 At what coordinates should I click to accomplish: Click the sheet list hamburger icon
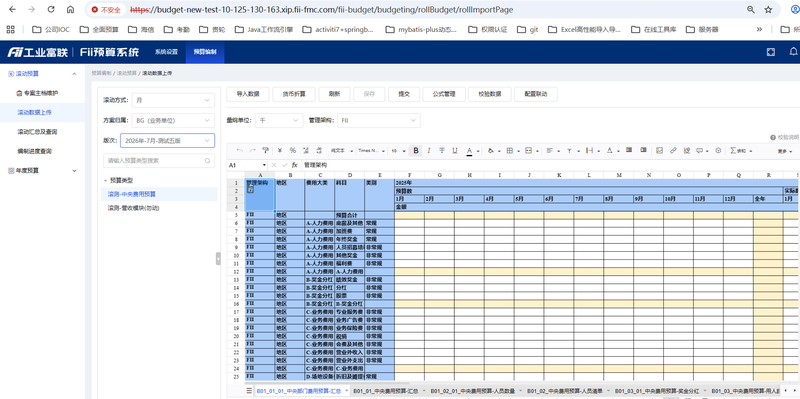[x=249, y=390]
